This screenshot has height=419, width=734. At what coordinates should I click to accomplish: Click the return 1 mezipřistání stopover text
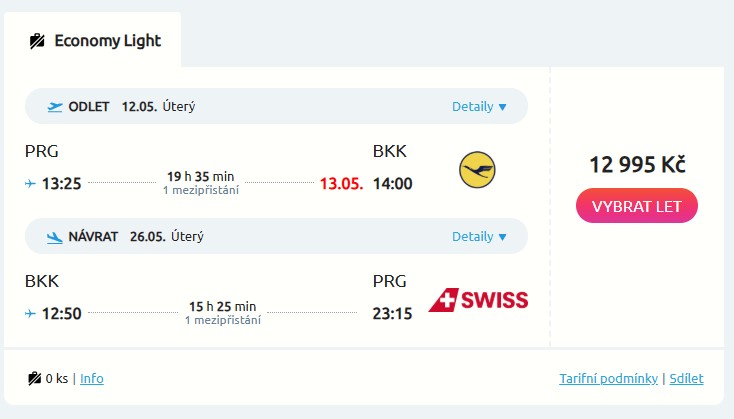click(x=223, y=320)
